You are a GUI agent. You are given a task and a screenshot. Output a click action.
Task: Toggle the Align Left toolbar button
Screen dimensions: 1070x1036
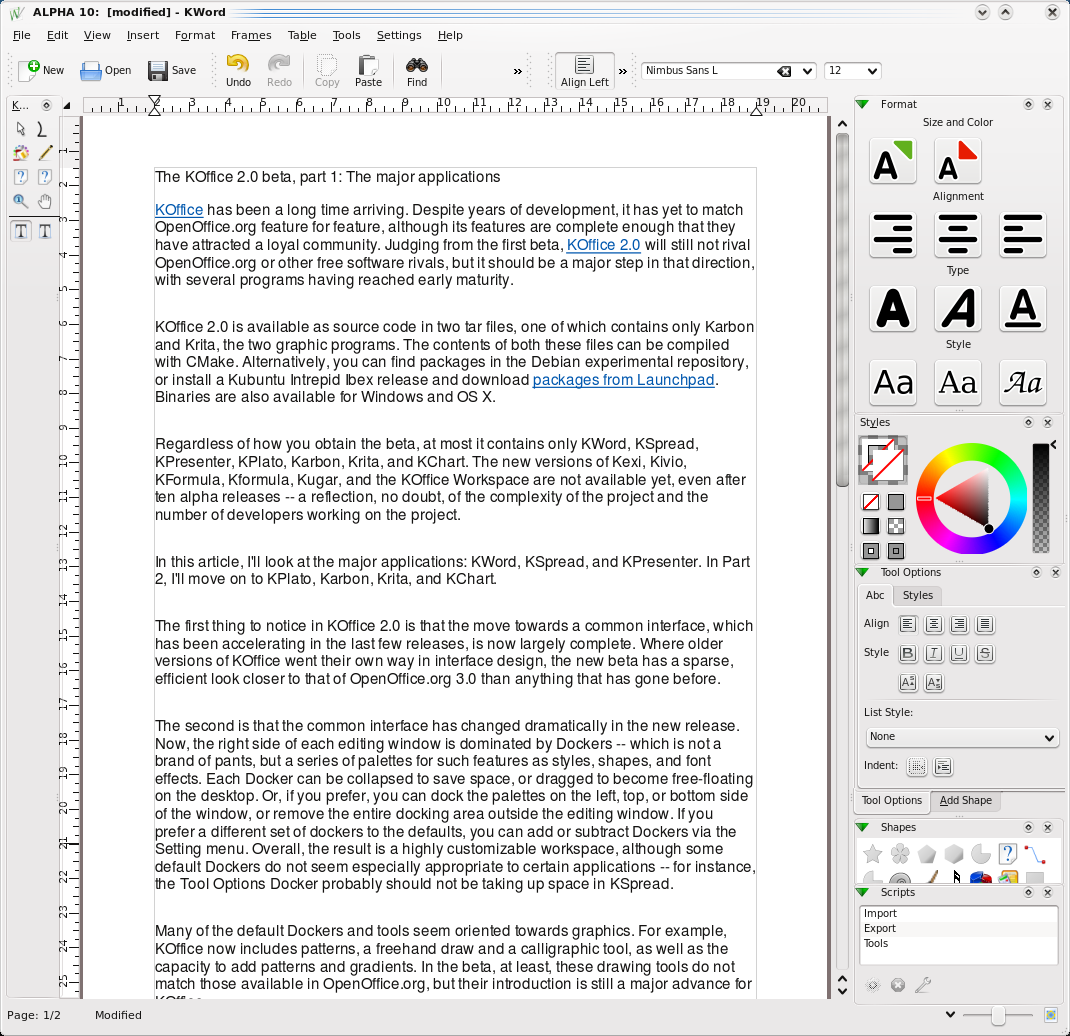(x=585, y=71)
